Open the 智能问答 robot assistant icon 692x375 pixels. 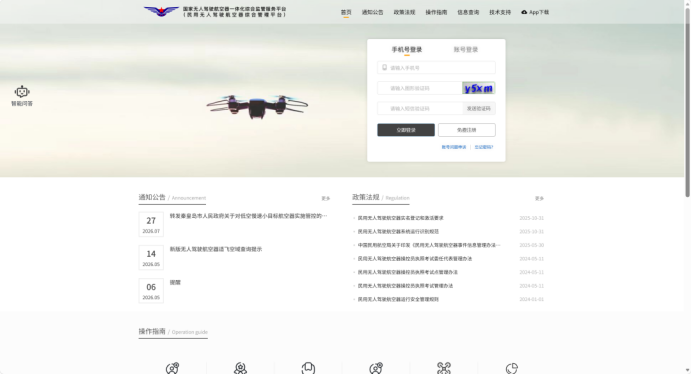22,92
